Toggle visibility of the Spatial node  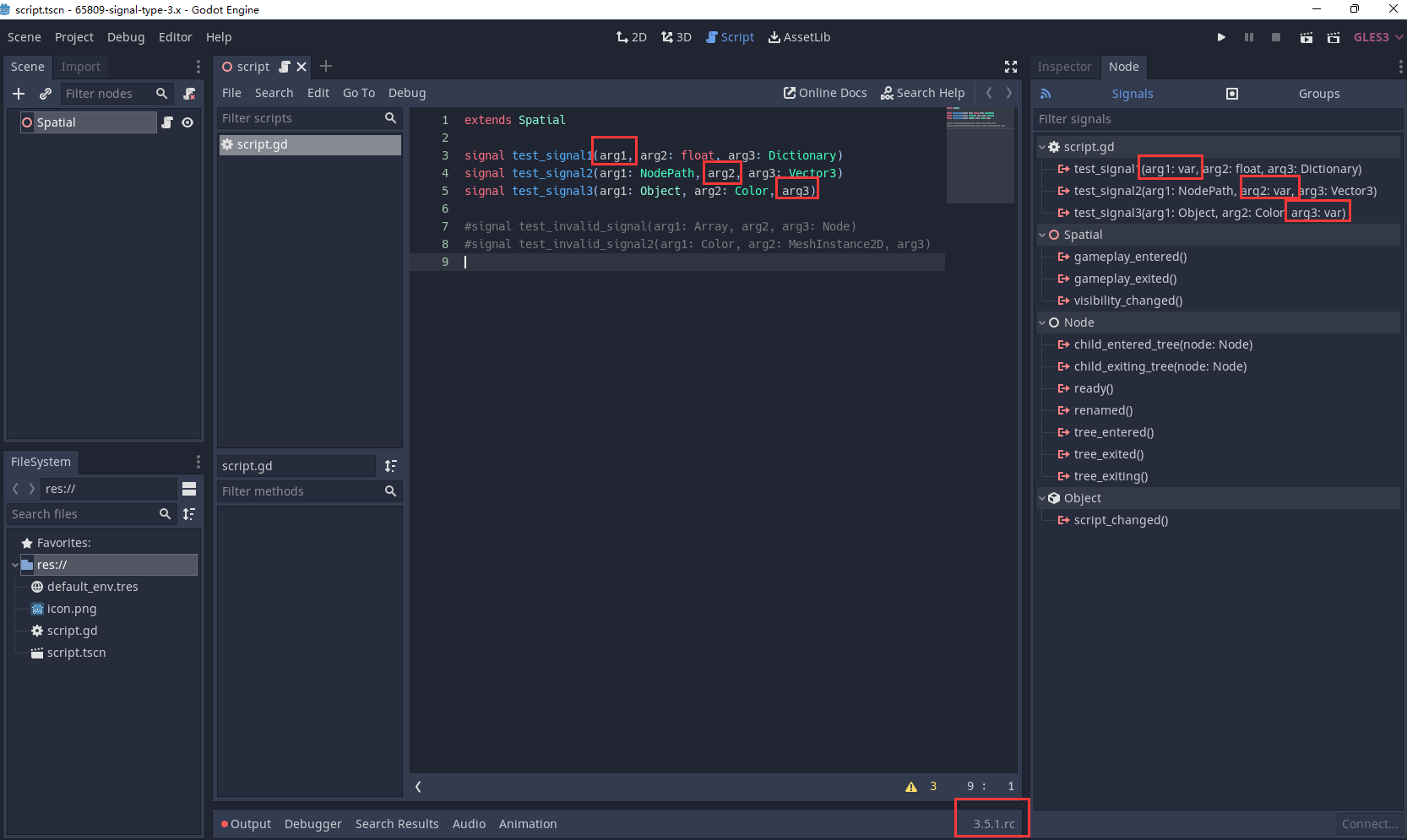[x=187, y=122]
